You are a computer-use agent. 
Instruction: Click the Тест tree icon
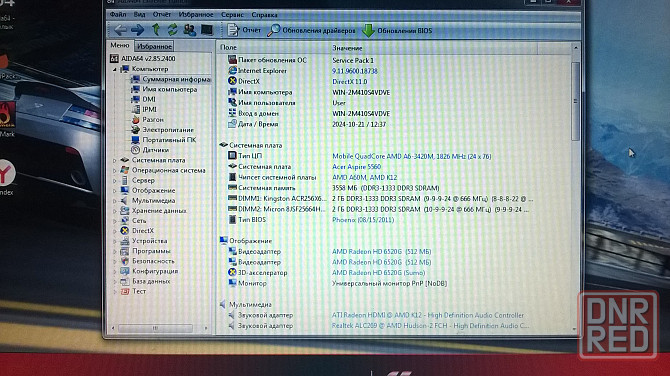[x=125, y=291]
